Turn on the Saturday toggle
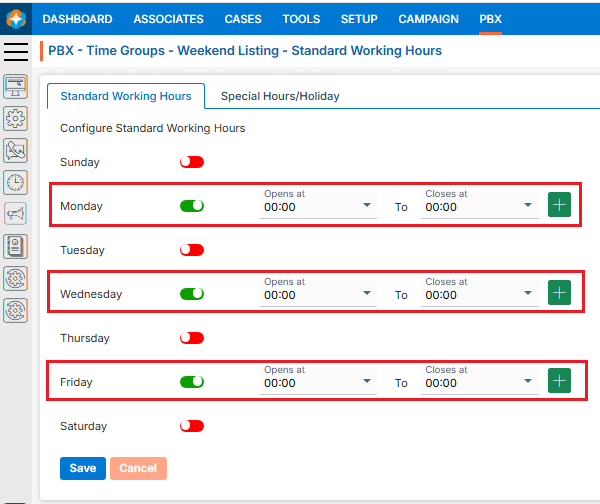The height and width of the screenshot is (504, 600). pos(192,426)
